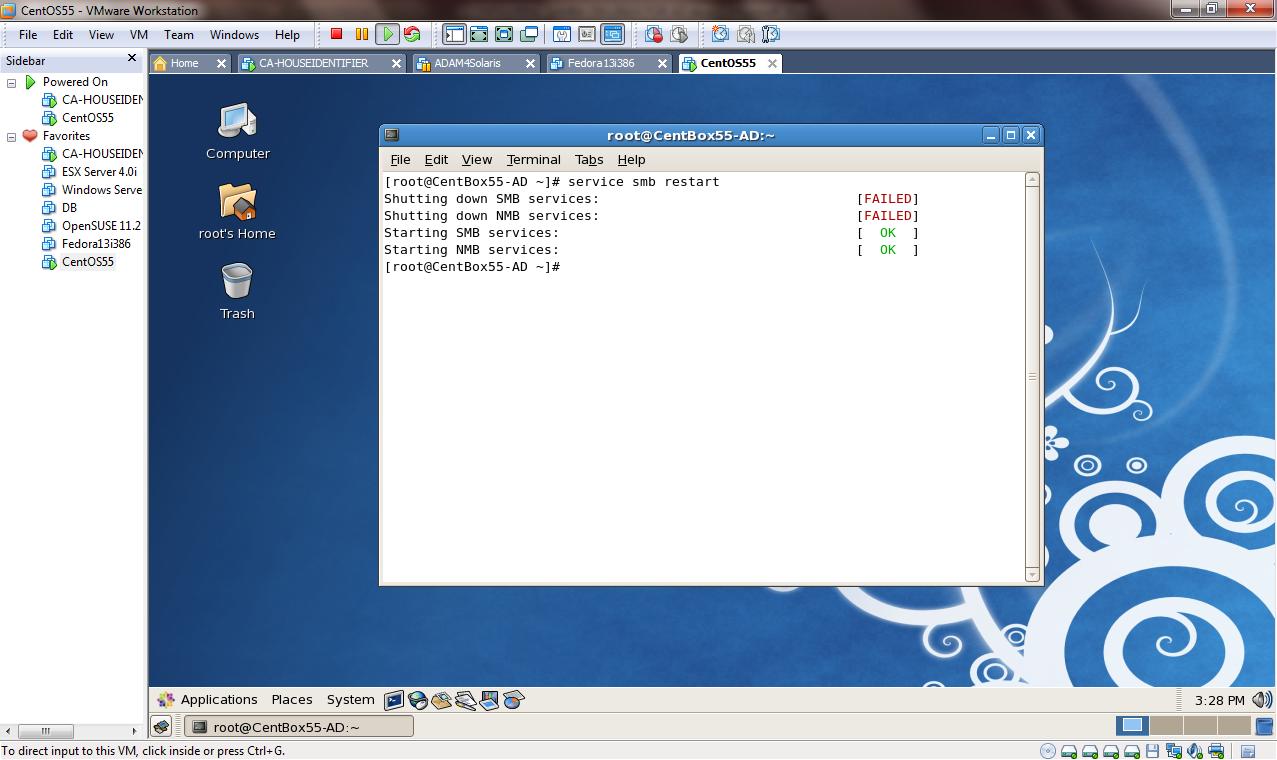The height and width of the screenshot is (760, 1277).
Task: Launch the word processor panel icon
Action: tap(466, 700)
